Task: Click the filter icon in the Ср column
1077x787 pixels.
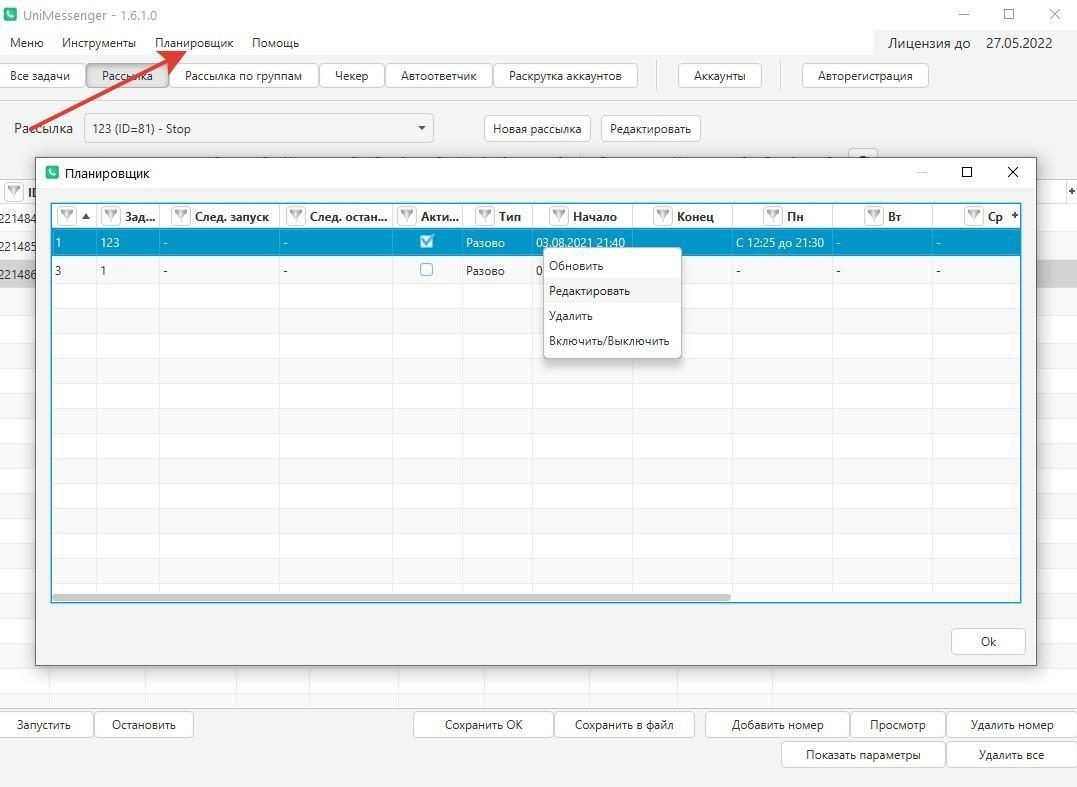Action: coord(973,216)
